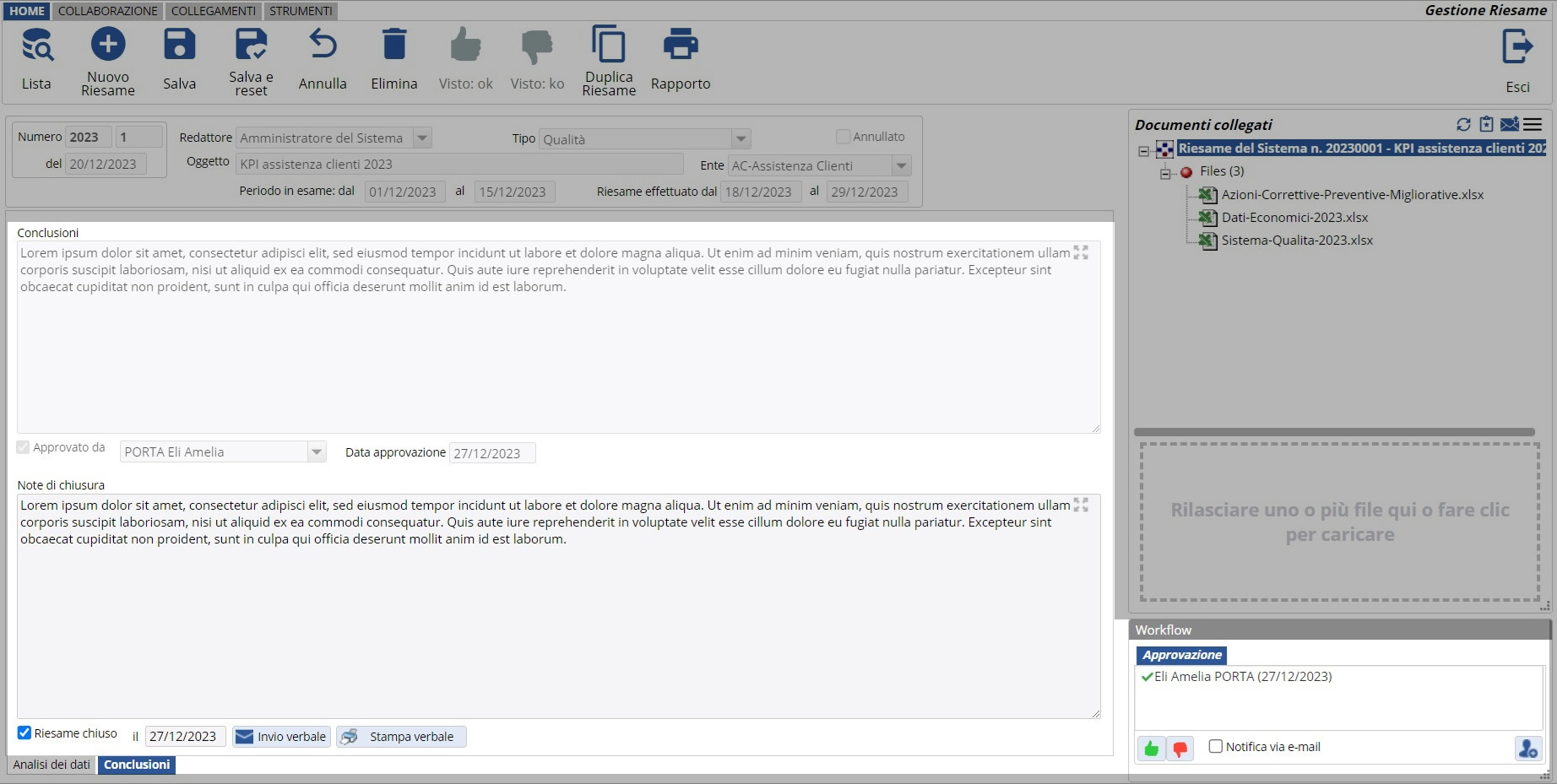Click the Salva floppy disk icon
The image size is (1557, 784).
pos(179,45)
